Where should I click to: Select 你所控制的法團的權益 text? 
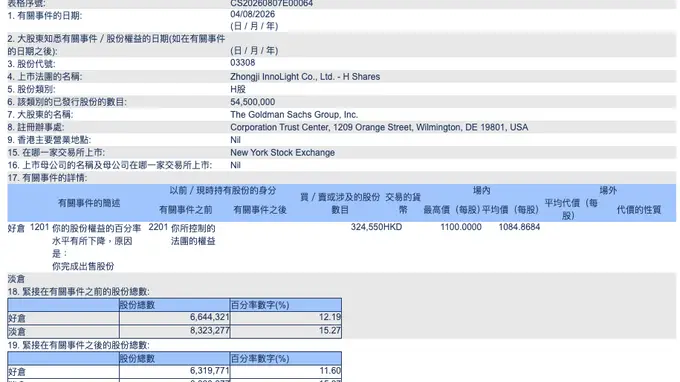point(193,235)
